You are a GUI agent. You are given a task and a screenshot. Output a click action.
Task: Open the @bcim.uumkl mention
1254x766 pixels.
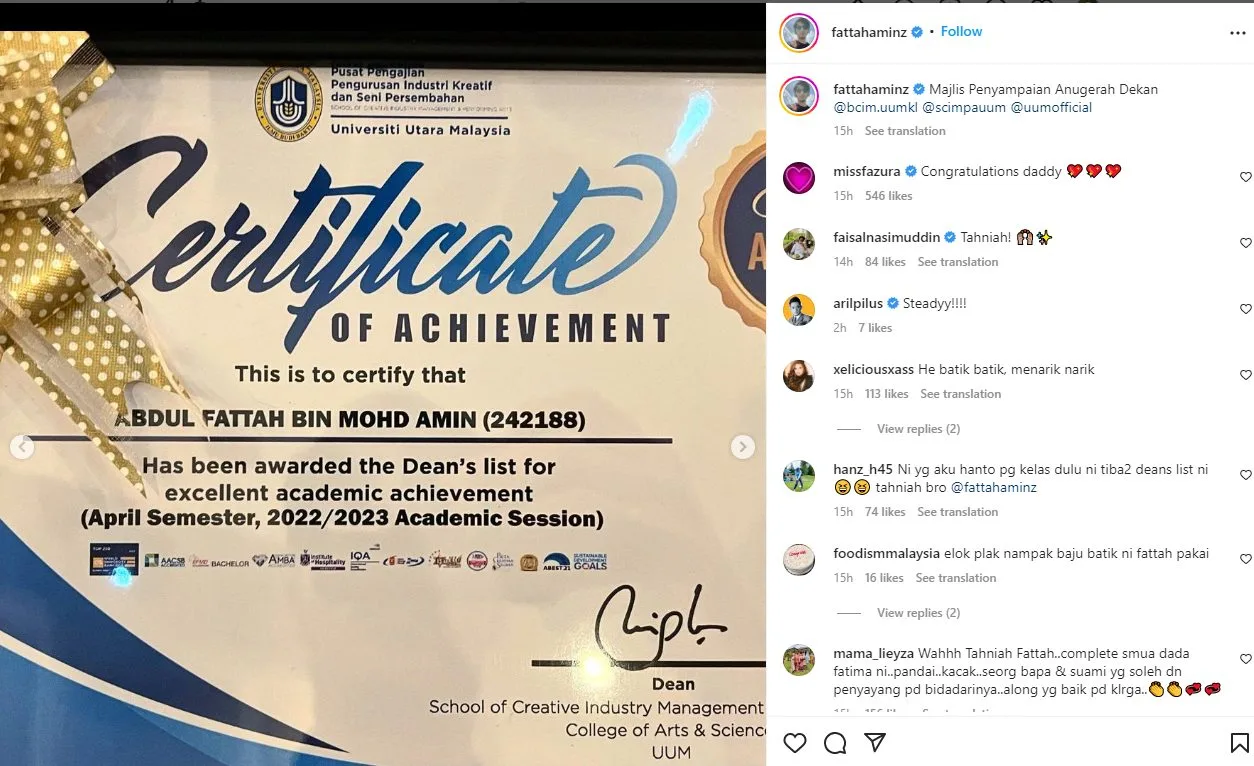pyautogui.click(x=874, y=107)
